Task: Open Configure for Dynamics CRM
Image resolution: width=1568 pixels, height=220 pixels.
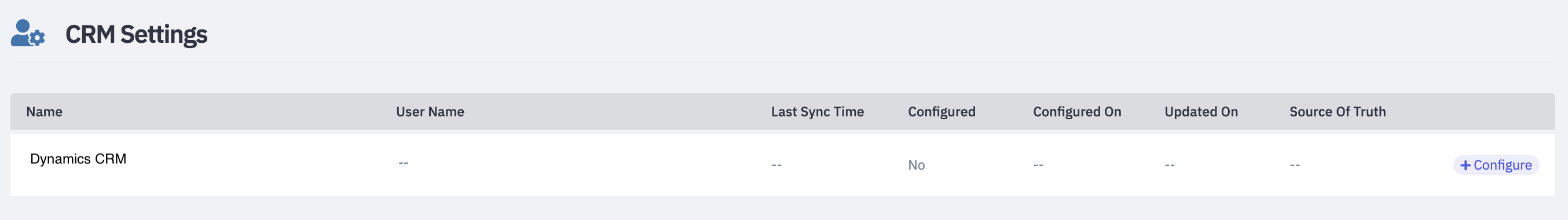Action: [x=1496, y=165]
